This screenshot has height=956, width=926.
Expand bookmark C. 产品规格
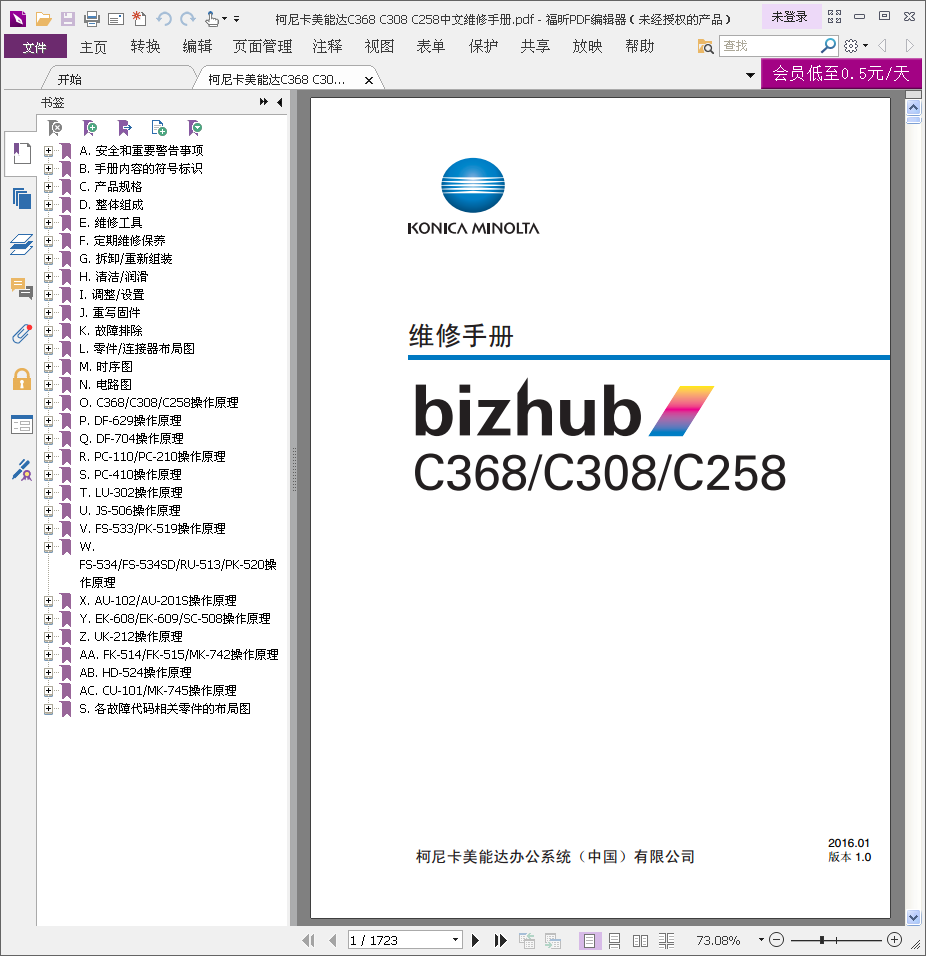coord(49,187)
